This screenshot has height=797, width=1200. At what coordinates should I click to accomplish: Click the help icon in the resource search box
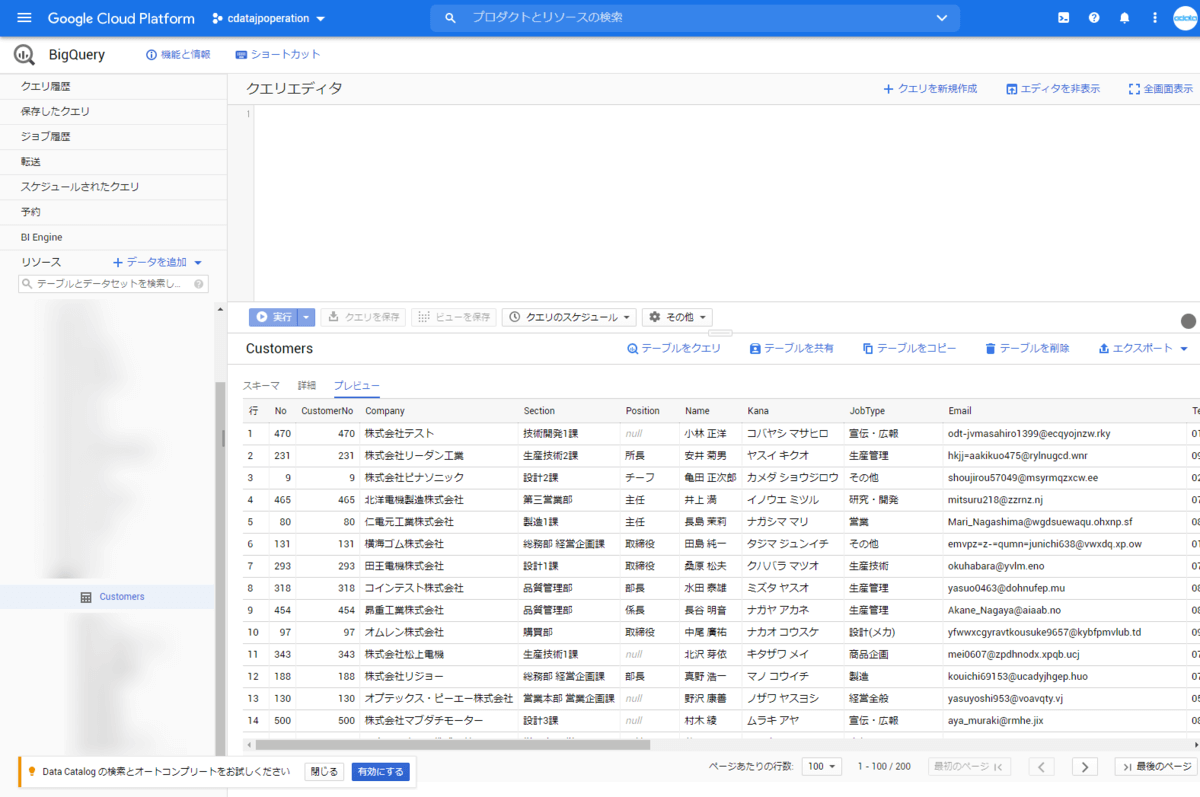[x=199, y=285]
